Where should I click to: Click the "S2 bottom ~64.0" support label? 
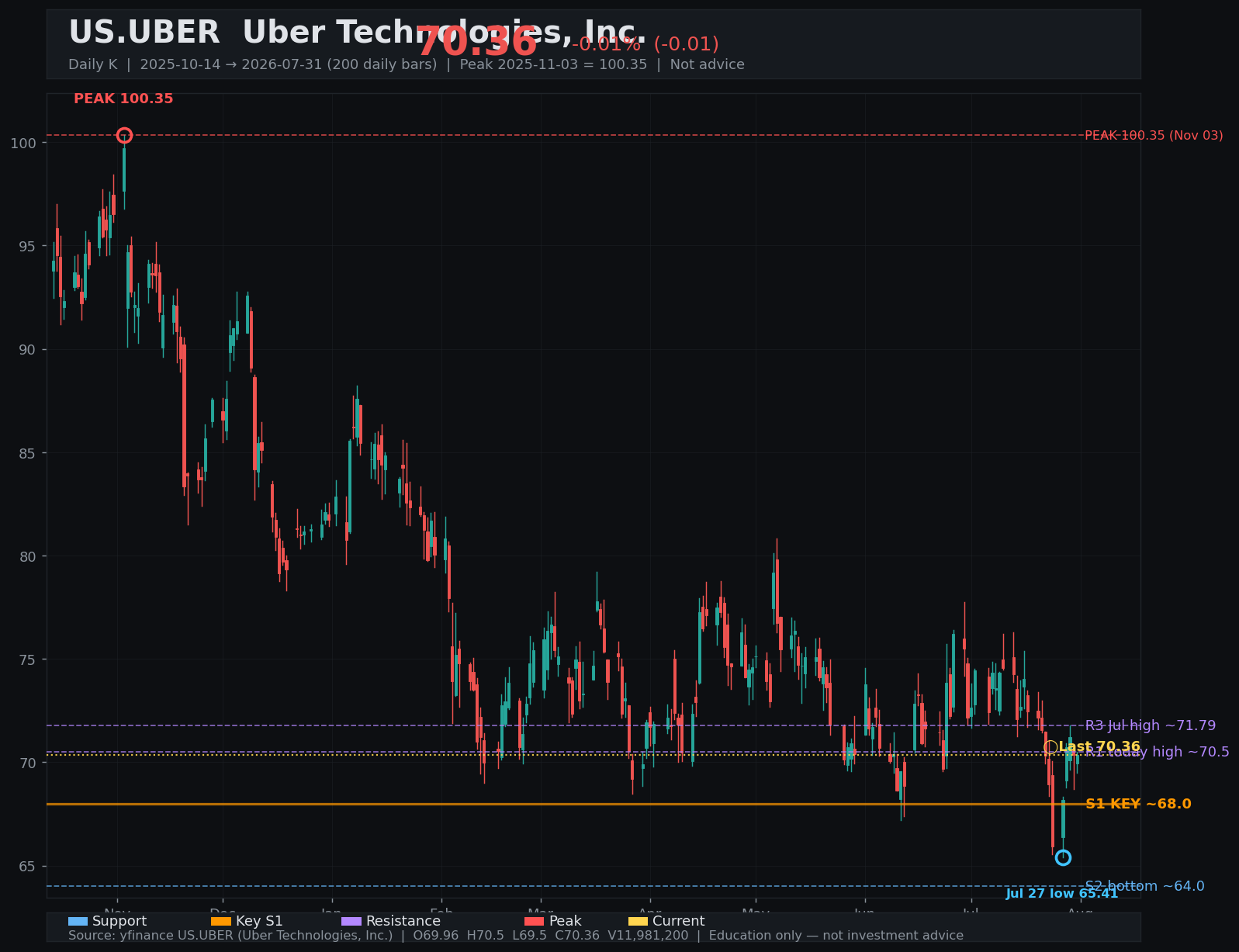(1144, 886)
